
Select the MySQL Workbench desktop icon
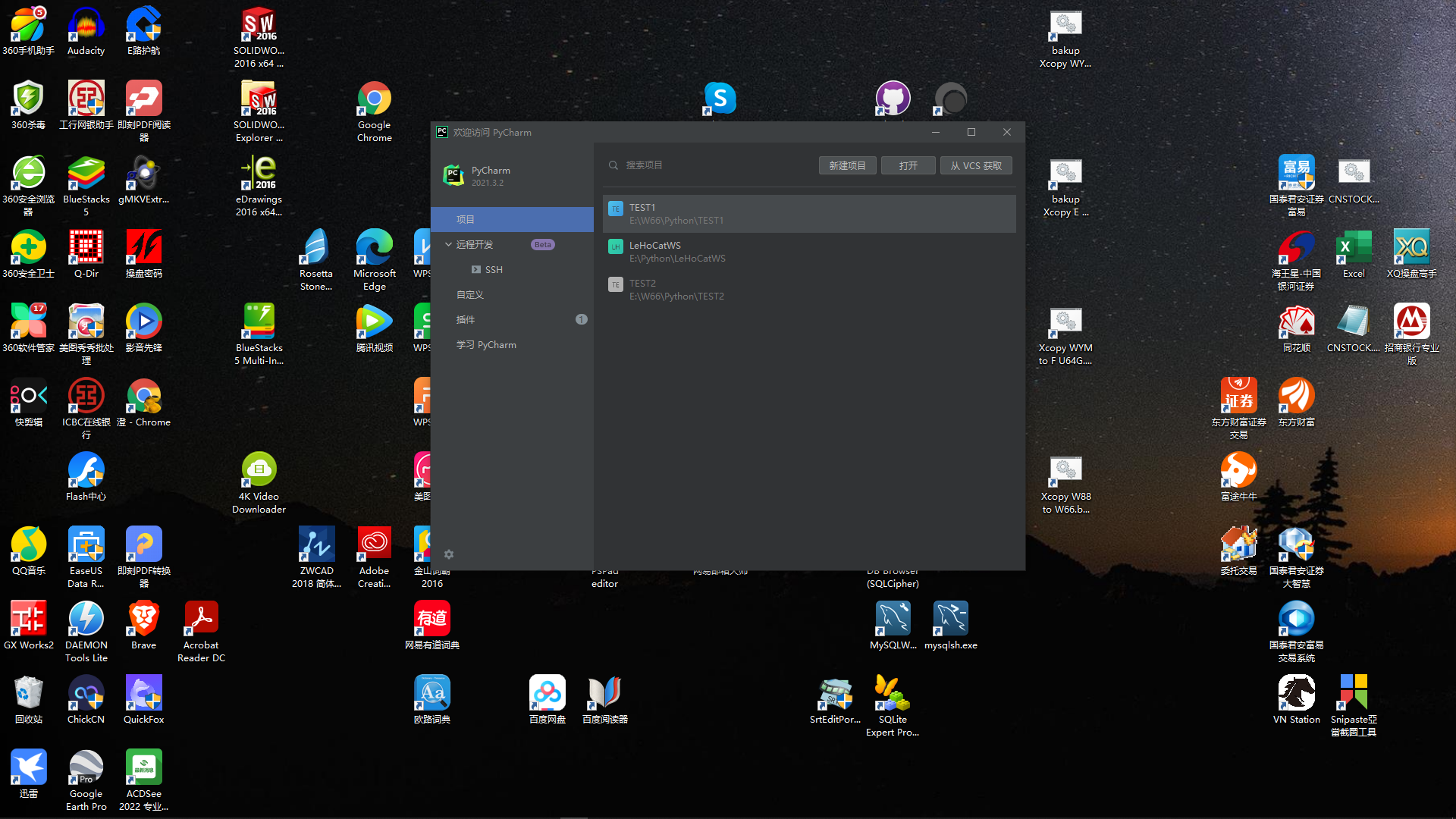[893, 626]
